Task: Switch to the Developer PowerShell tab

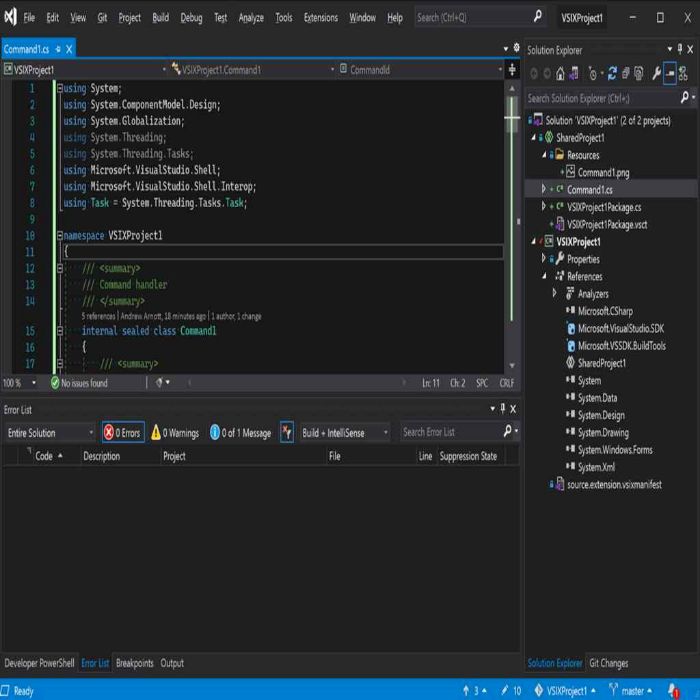Action: [39, 663]
